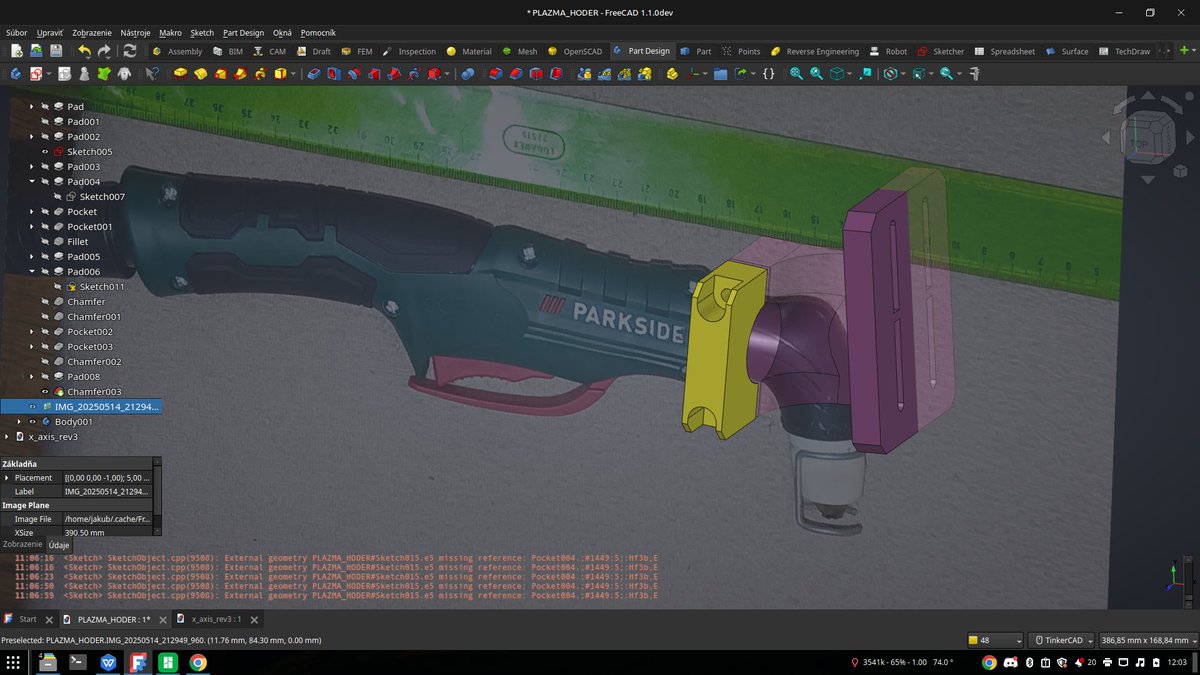The width and height of the screenshot is (1200, 675).
Task: Toggle visibility of Pocket002
Action: [x=45, y=332]
